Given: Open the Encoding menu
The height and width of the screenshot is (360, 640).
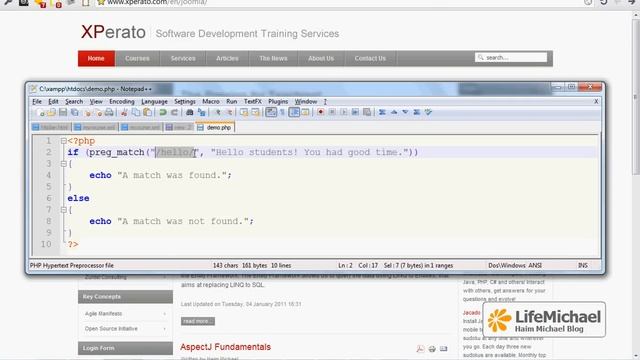Looking at the screenshot, I should pyautogui.click(x=122, y=102).
